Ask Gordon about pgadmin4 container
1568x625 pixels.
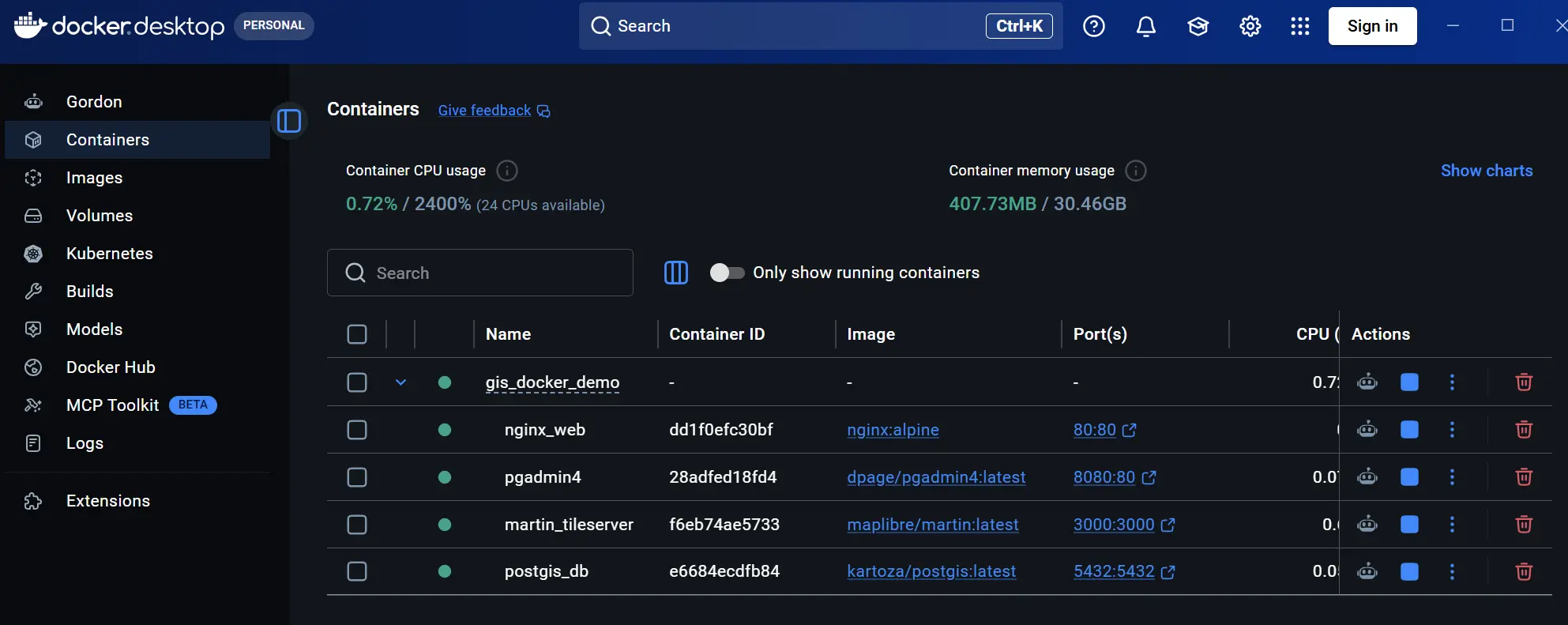point(1367,477)
